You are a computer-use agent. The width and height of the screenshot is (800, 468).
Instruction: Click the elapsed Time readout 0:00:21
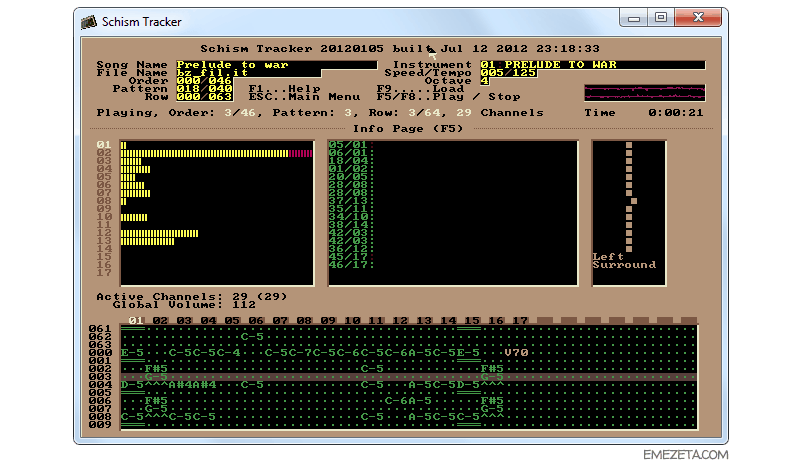pyautogui.click(x=676, y=113)
